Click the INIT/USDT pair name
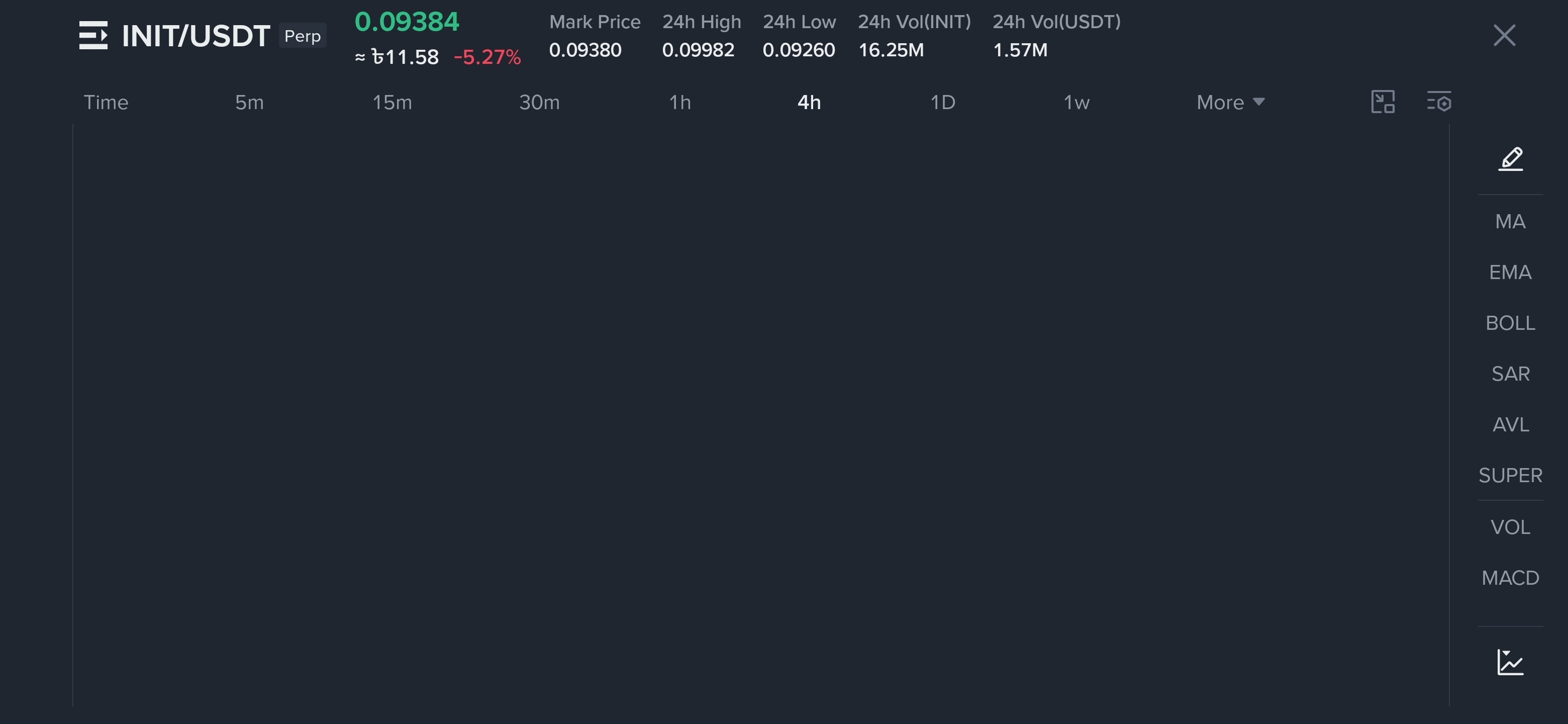This screenshot has height=724, width=1568. click(x=195, y=35)
